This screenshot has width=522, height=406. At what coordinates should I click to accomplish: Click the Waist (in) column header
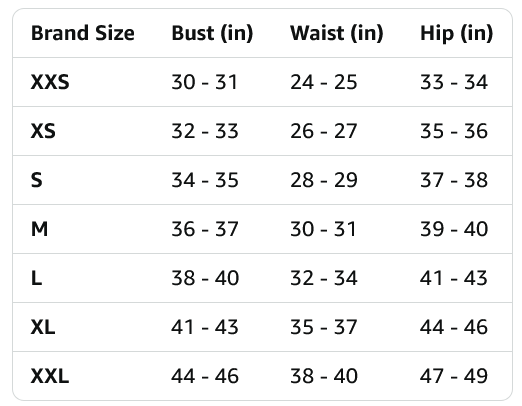tap(337, 34)
